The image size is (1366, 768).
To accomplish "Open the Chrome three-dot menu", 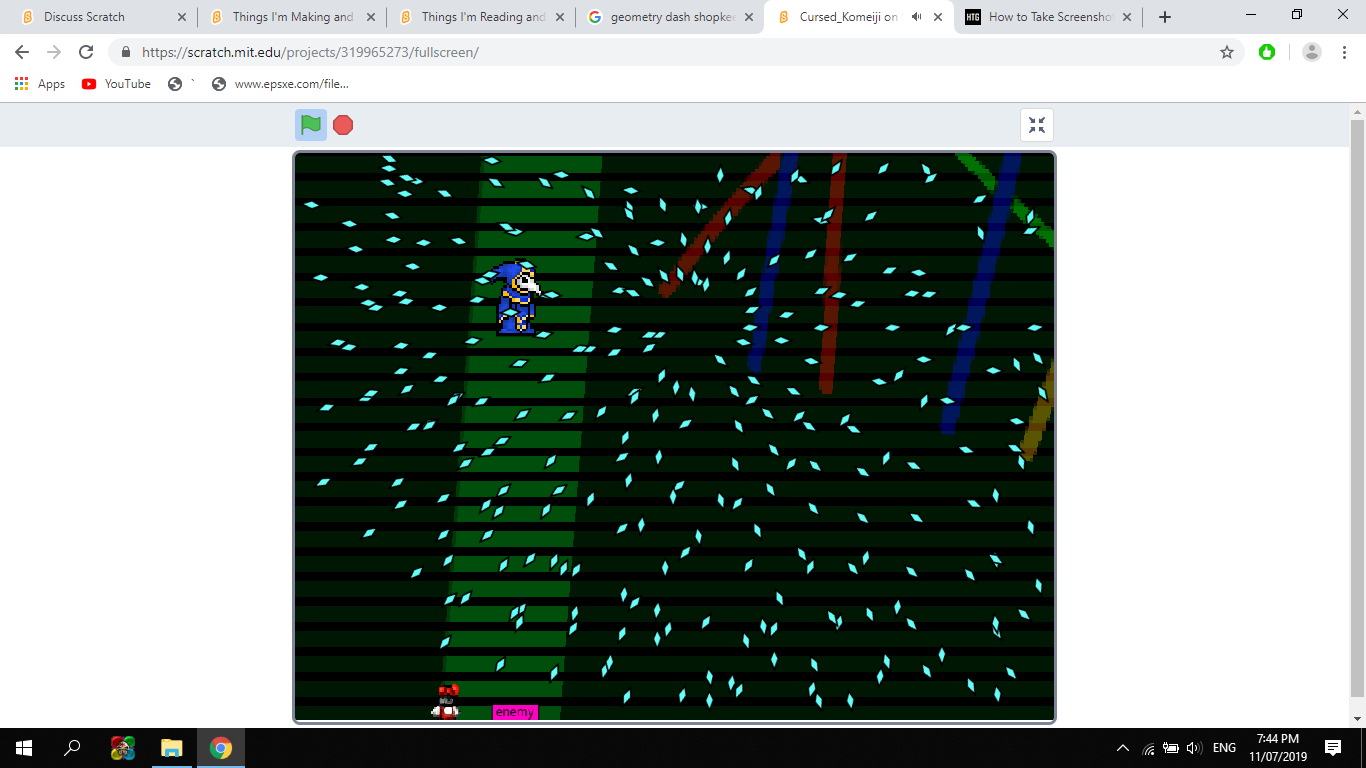I will [x=1343, y=52].
